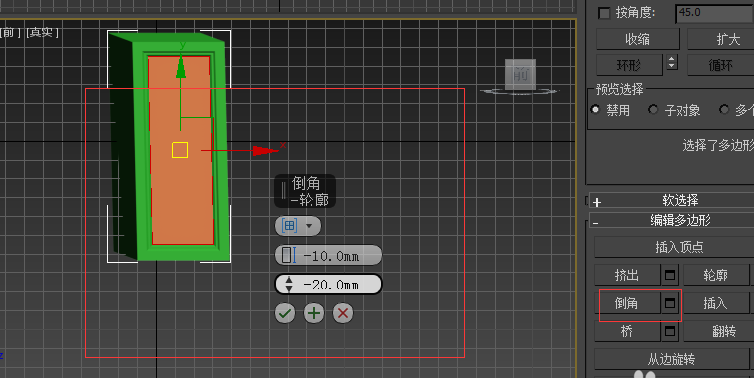Select the 禁用 preview radio button
The width and height of the screenshot is (754, 378).
click(595, 110)
